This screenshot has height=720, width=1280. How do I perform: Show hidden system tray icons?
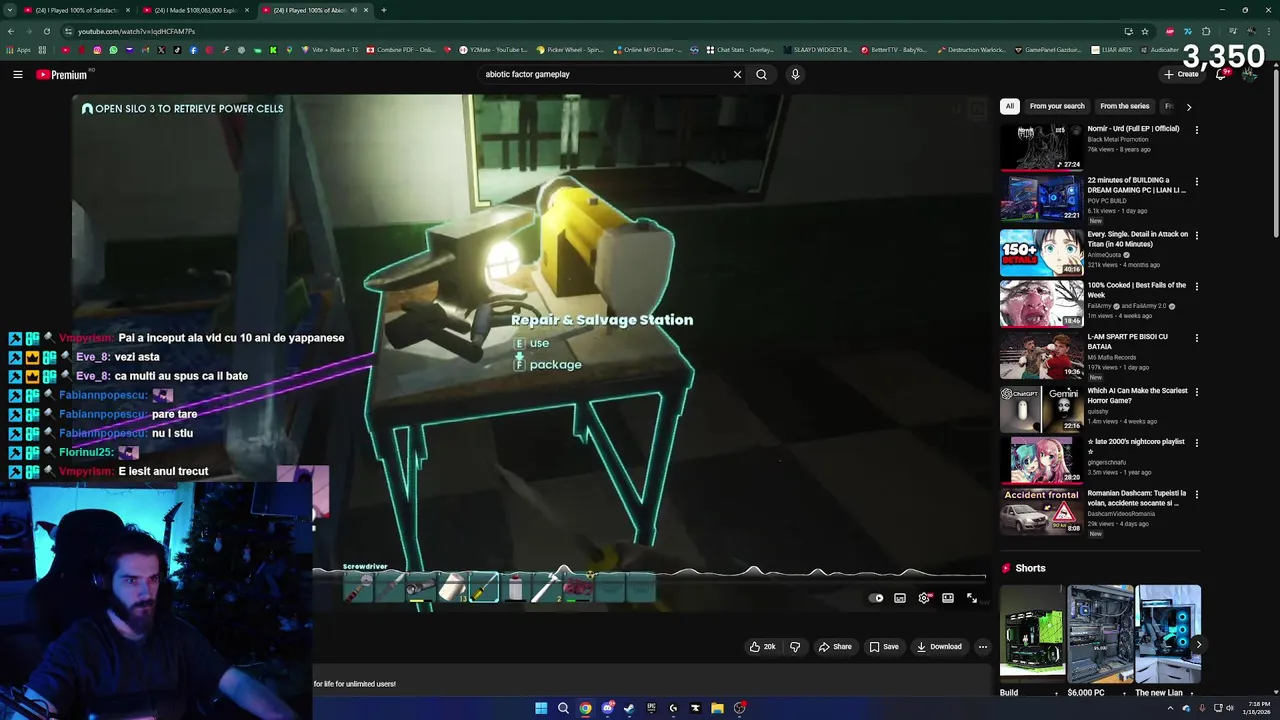[1170, 708]
